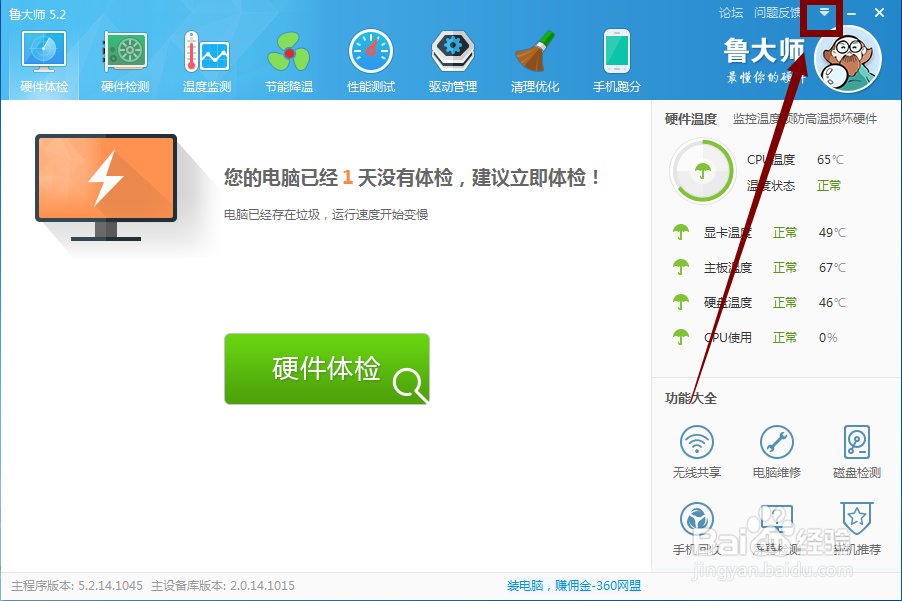This screenshot has height=601, width=902.
Task: Click the 鲁大师 5.2 title text
Action: 37,14
